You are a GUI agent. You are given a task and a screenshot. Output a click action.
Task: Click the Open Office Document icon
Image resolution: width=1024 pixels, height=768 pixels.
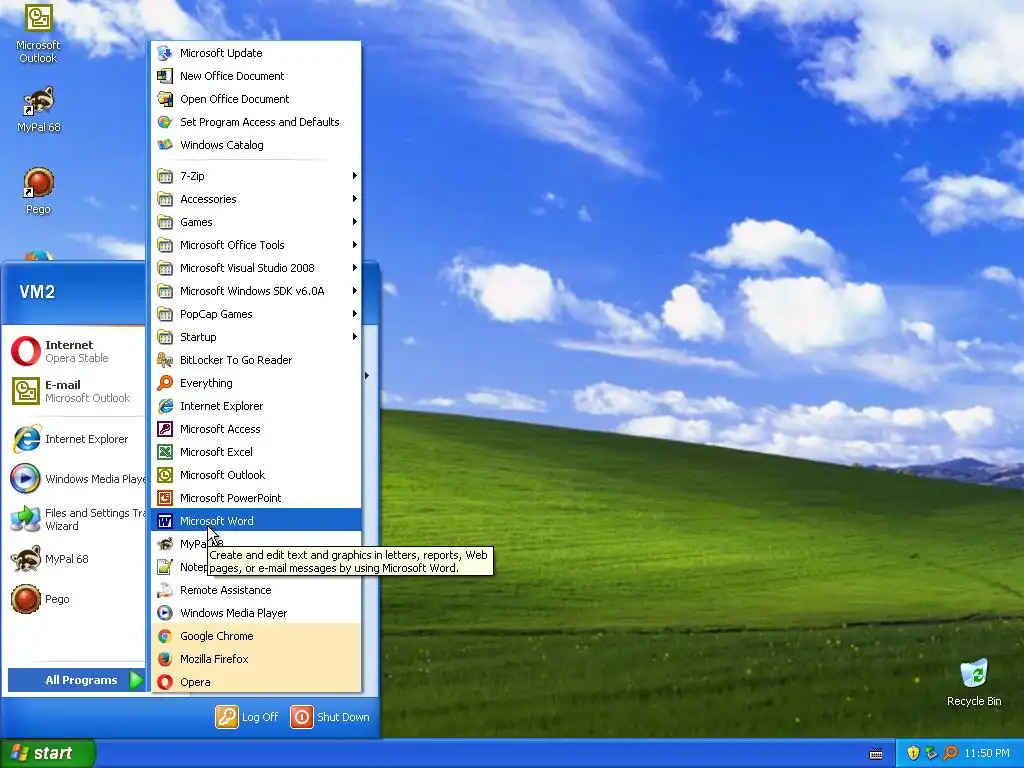coord(165,99)
